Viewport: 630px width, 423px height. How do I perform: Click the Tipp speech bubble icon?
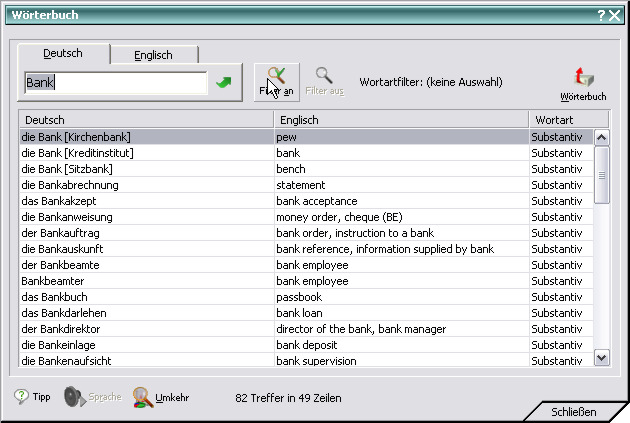click(21, 397)
